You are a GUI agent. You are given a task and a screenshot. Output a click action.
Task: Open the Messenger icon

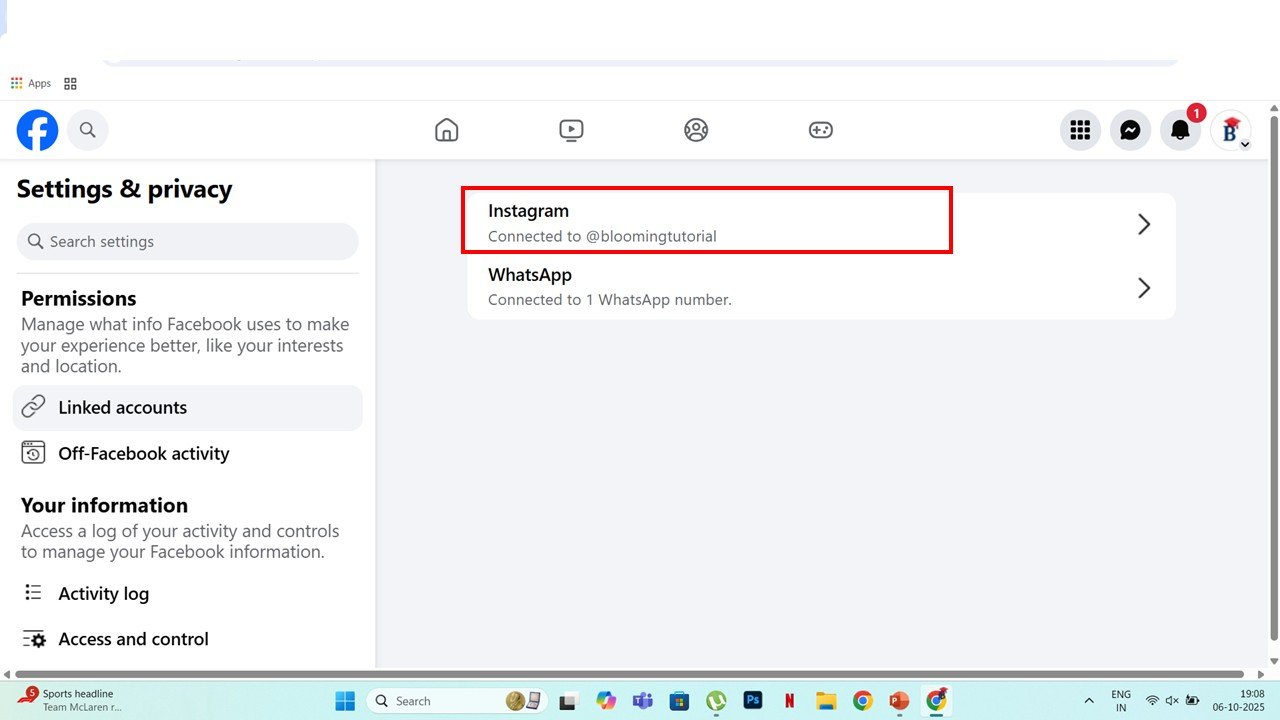[x=1130, y=130]
